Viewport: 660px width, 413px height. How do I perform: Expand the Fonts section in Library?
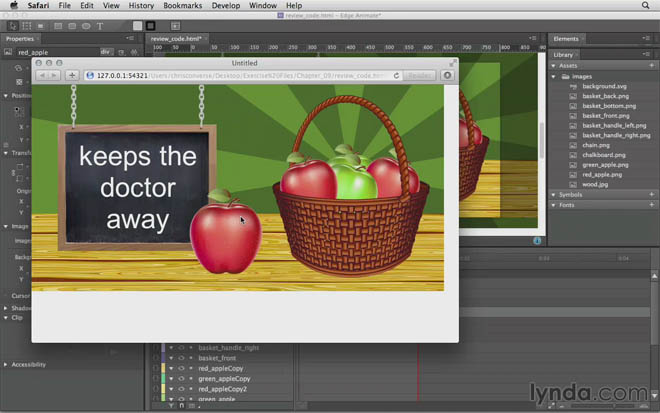pyautogui.click(x=554, y=205)
